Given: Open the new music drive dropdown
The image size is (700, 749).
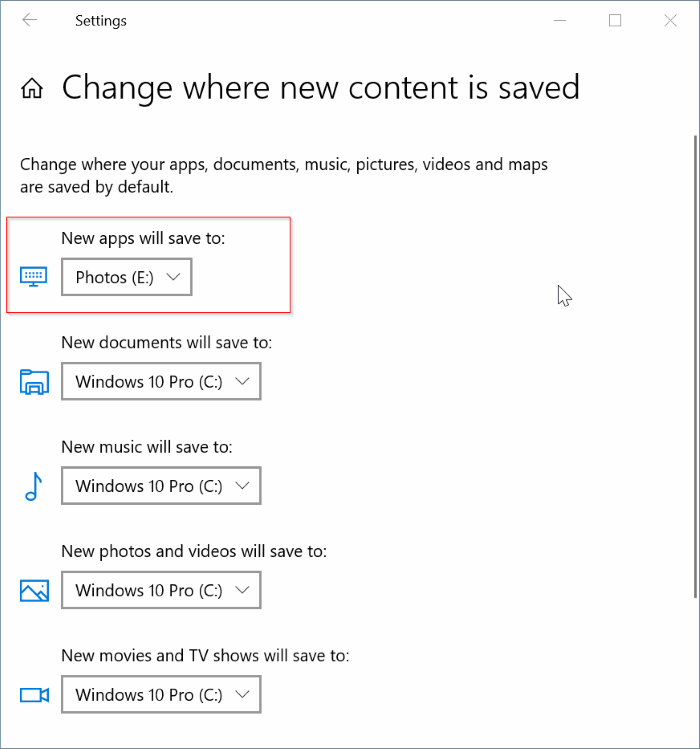Looking at the screenshot, I should point(161,486).
